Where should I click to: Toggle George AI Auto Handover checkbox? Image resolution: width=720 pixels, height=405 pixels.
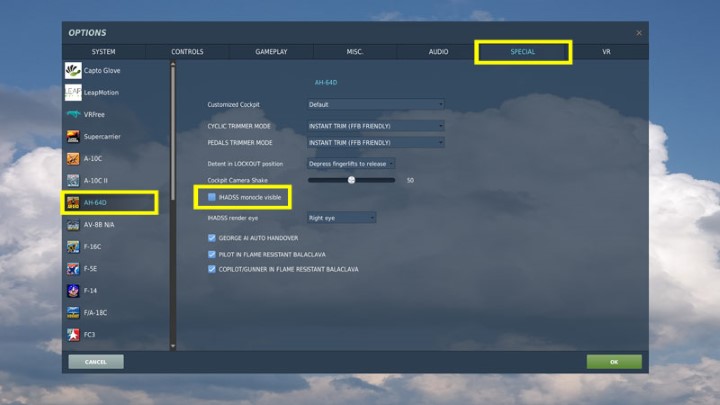click(x=212, y=238)
